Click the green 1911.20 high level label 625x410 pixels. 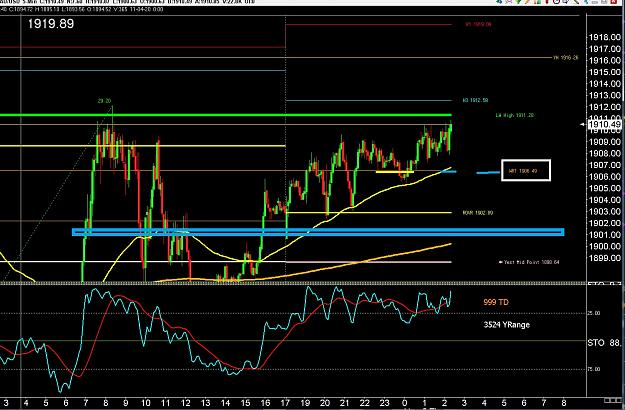tap(515, 115)
